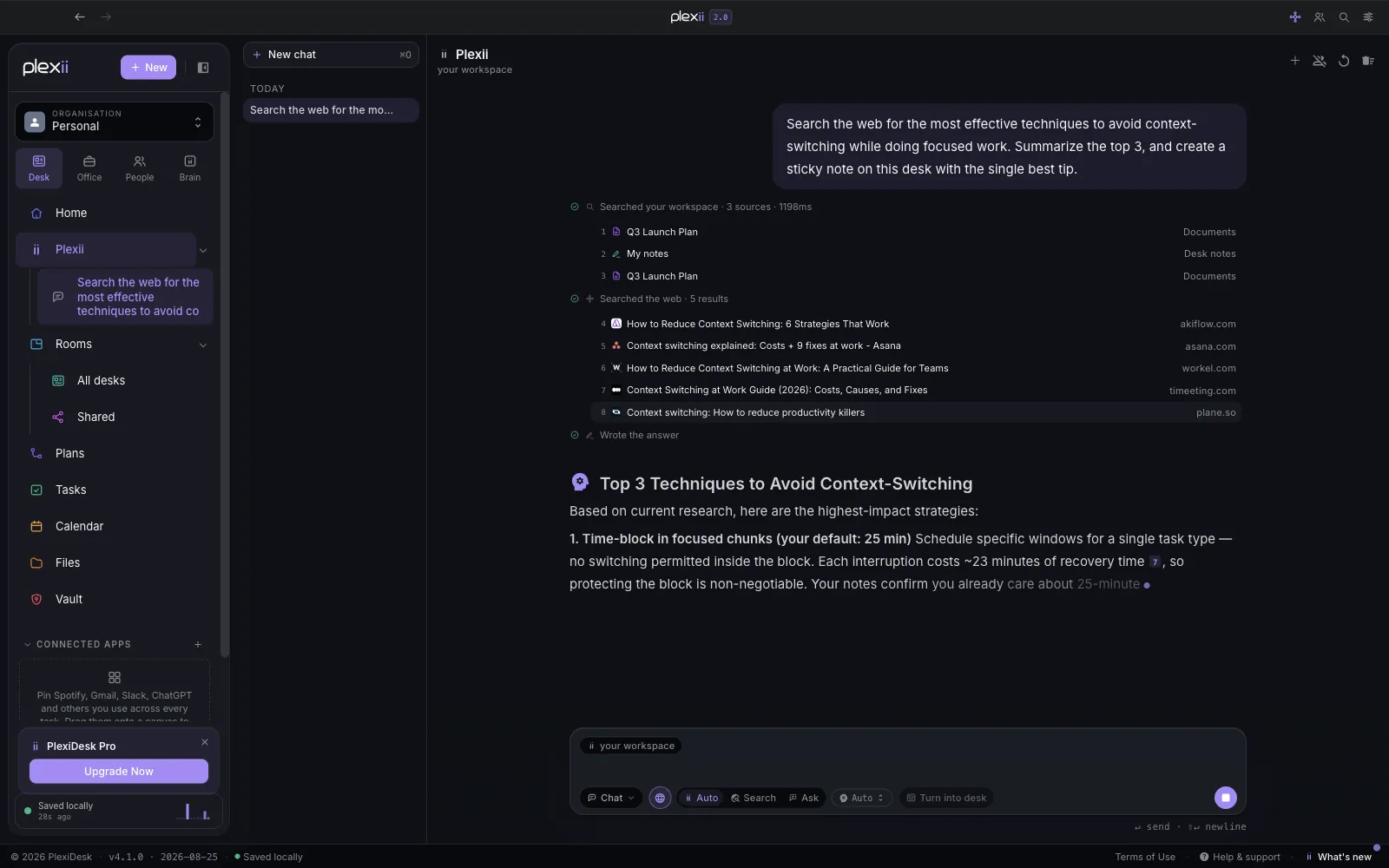
Task: Collapse the Plexii section chevron
Action: coord(203,250)
